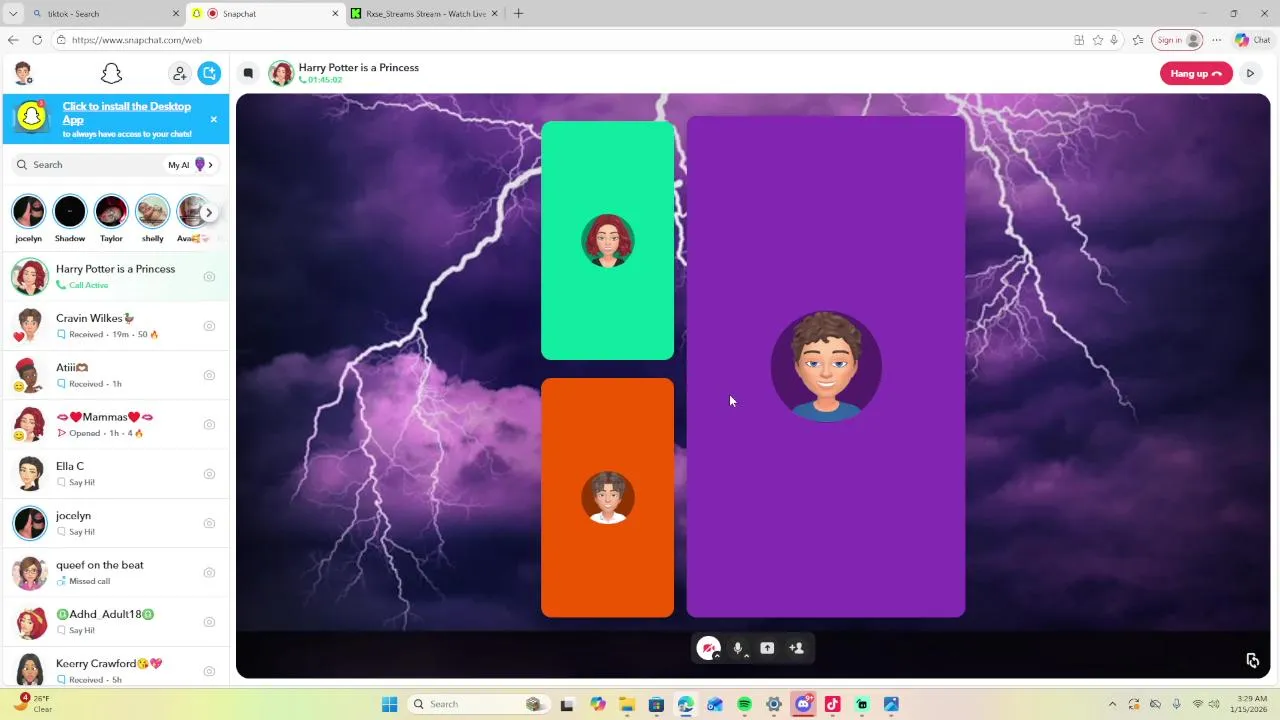
Task: Open TikTok app in the taskbar
Action: click(832, 704)
